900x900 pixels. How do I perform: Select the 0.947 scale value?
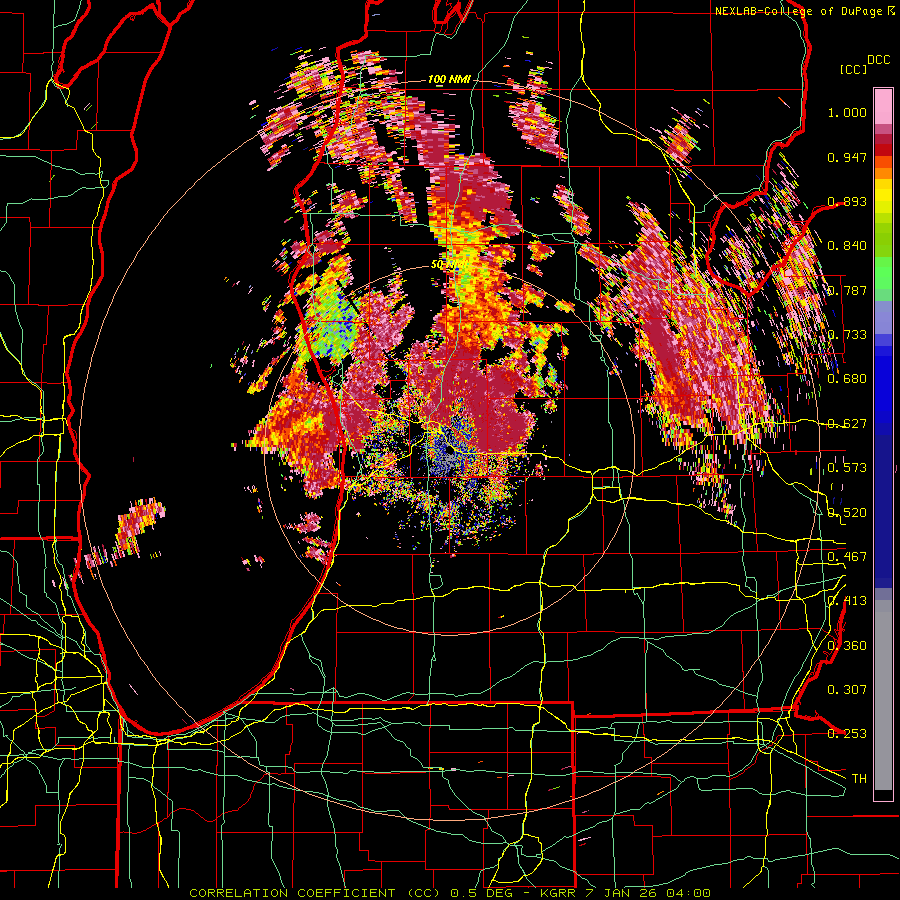847,157
